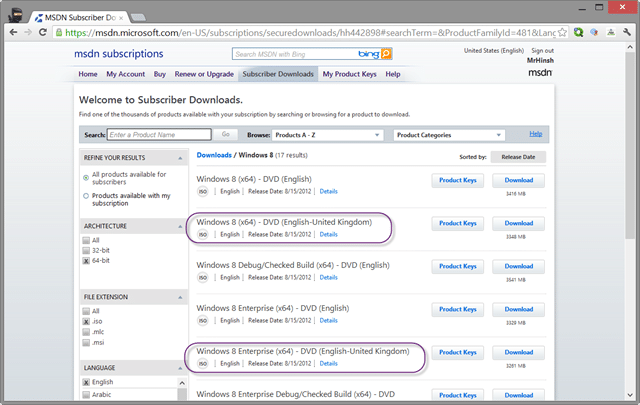640x405 pixels.
Task: Go back with the browser back arrow
Action: pos(13,32)
